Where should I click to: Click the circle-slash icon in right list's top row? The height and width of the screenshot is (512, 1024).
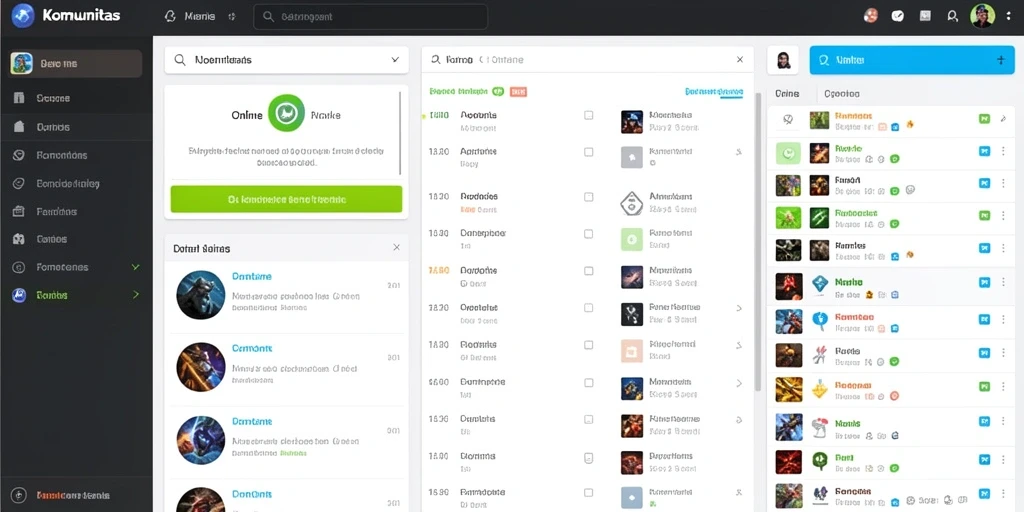[x=788, y=120]
